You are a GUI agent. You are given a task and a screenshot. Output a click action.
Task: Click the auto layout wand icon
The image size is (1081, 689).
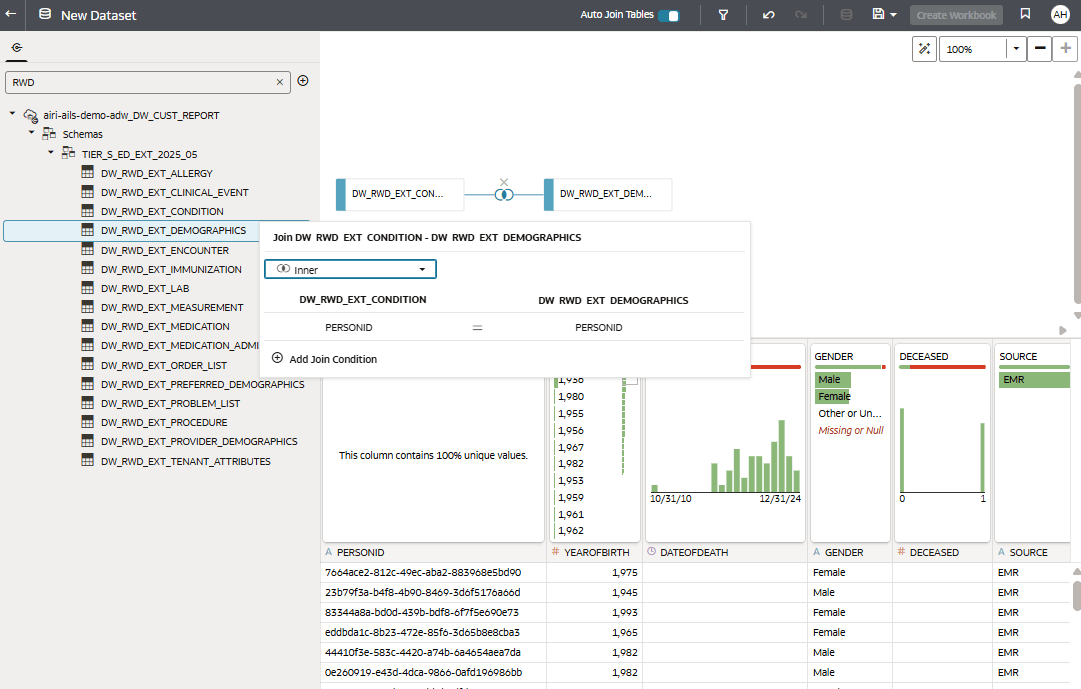point(925,49)
